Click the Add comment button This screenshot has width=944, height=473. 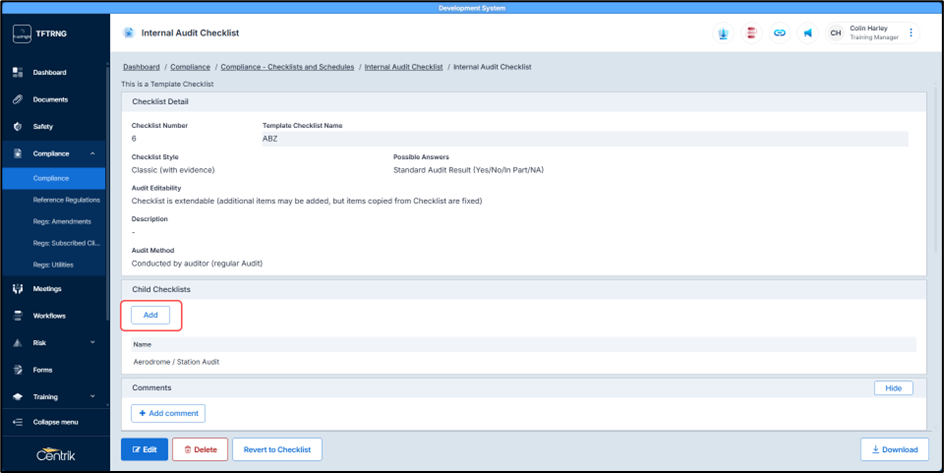pos(168,413)
